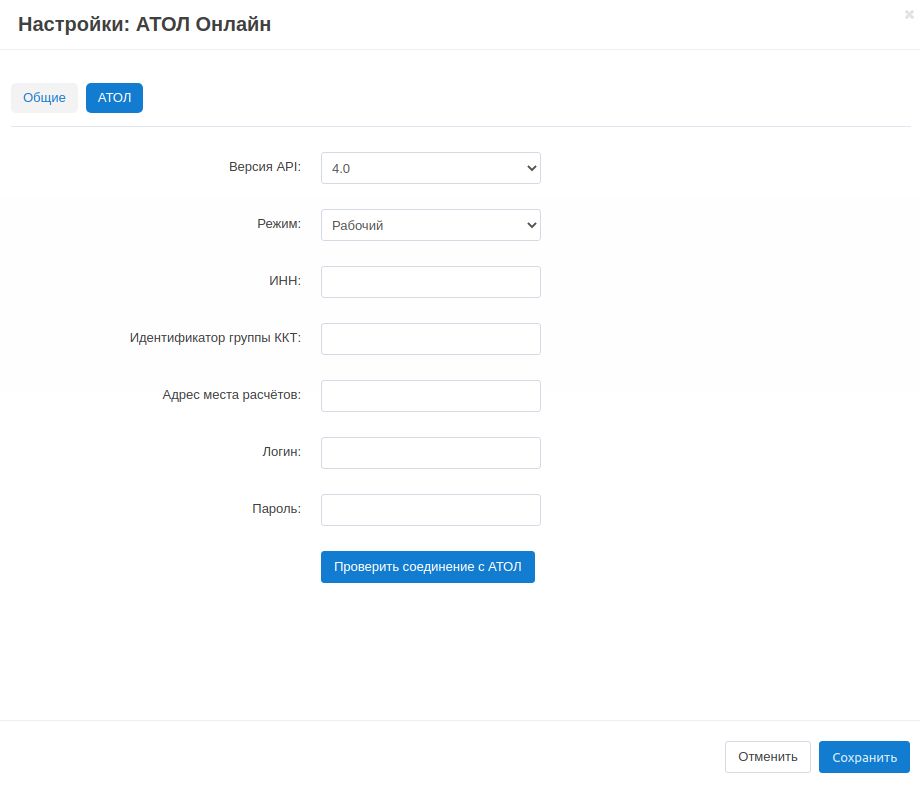Click the Отменить button
This screenshot has height=791, width=920.
[x=767, y=757]
